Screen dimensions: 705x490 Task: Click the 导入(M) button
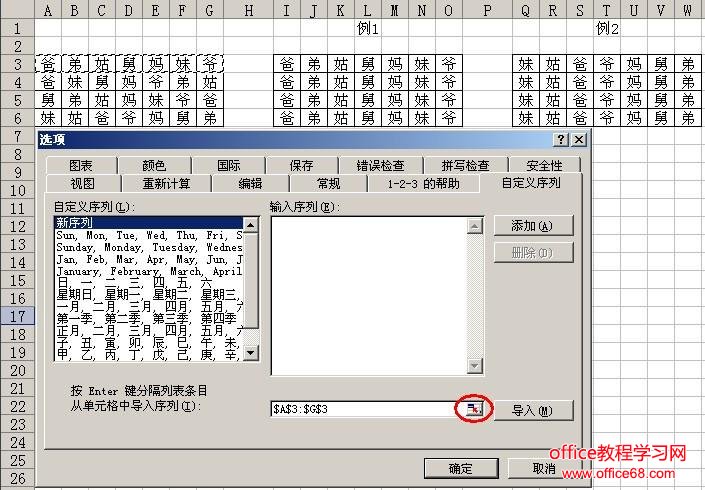tap(533, 410)
